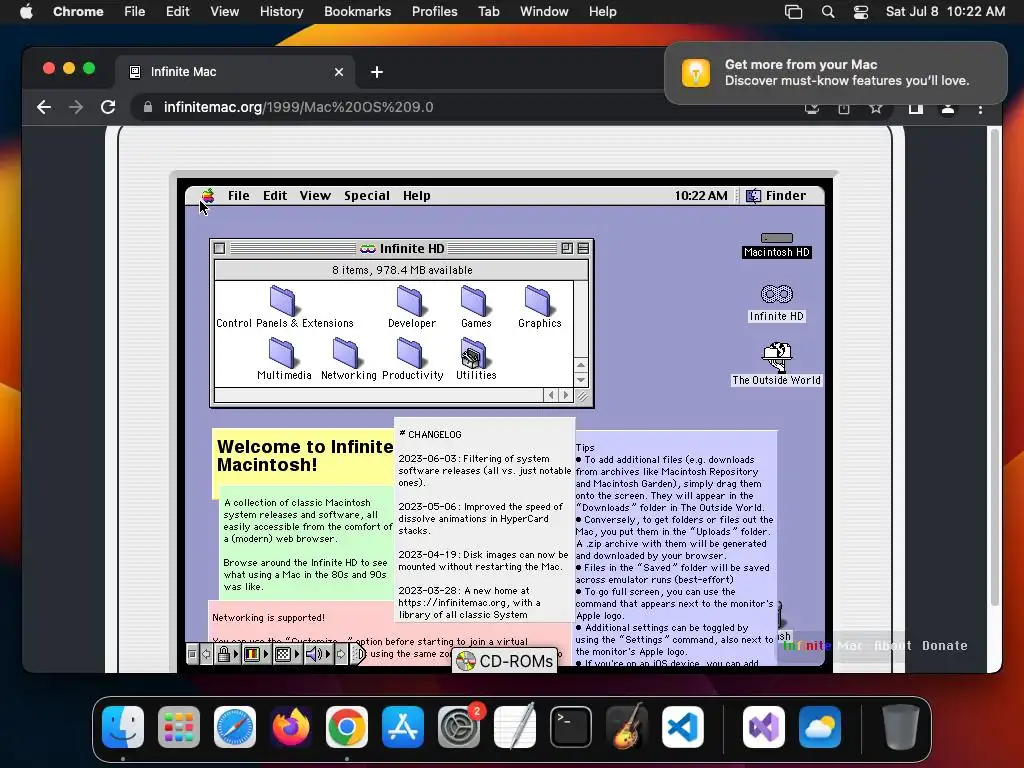This screenshot has height=768, width=1024.
Task: Click the control strip left scroll arrow
Action: click(x=206, y=654)
